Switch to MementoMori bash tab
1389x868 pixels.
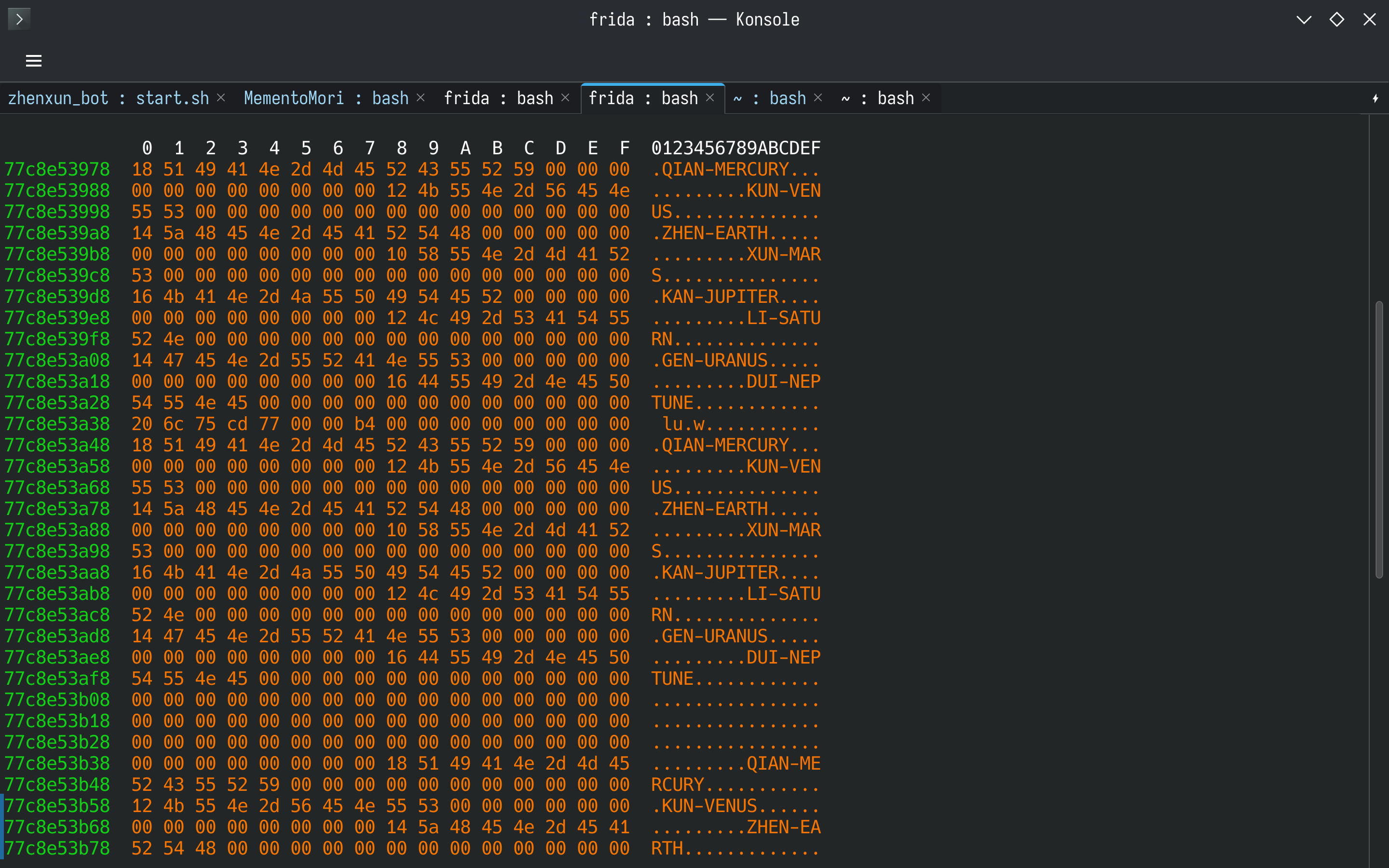point(326,98)
